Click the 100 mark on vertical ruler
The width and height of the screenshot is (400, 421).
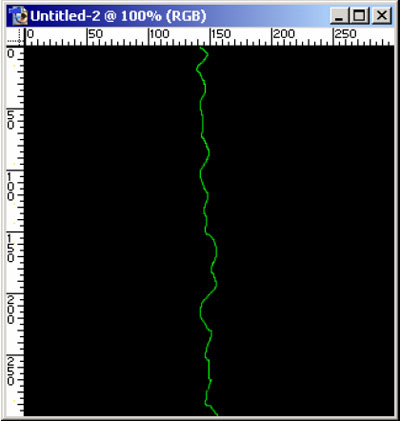11,187
